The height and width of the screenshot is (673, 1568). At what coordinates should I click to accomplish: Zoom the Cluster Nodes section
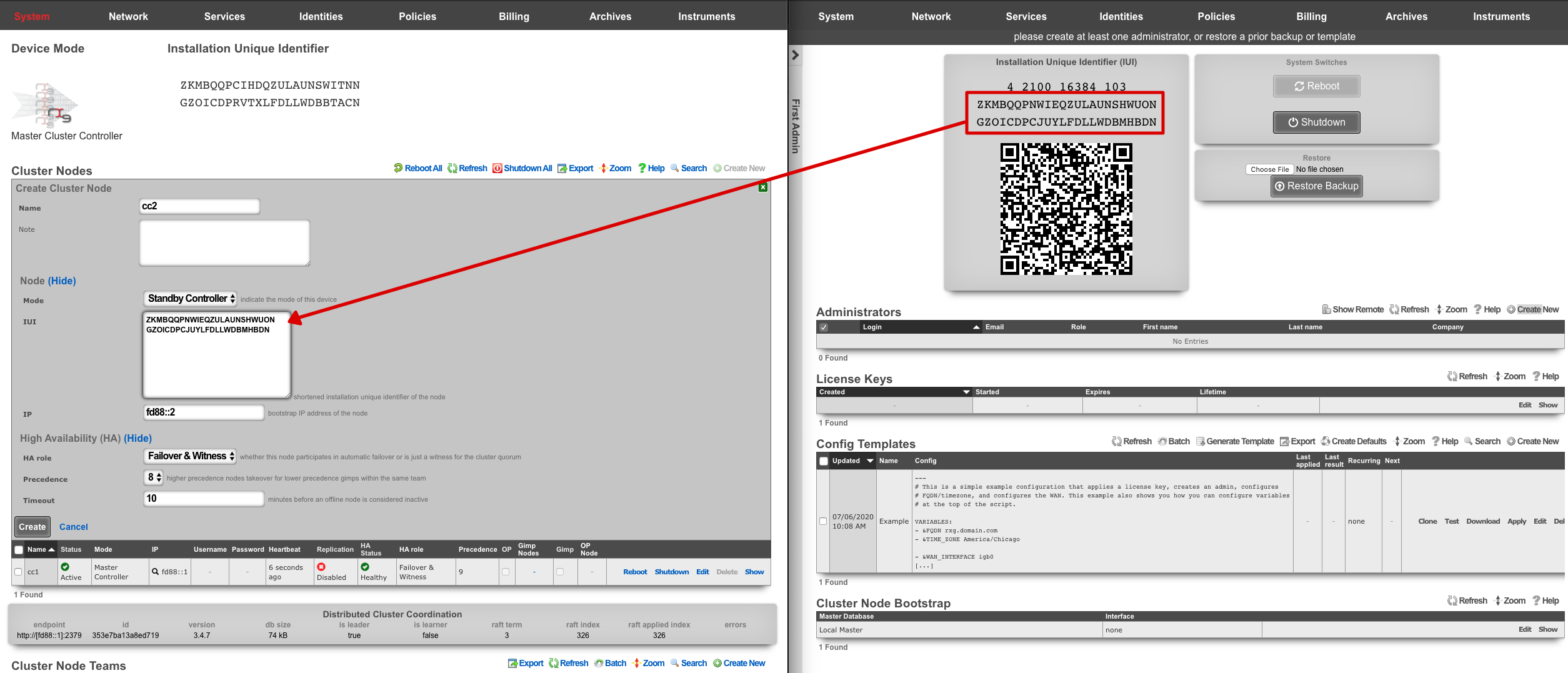[615, 168]
